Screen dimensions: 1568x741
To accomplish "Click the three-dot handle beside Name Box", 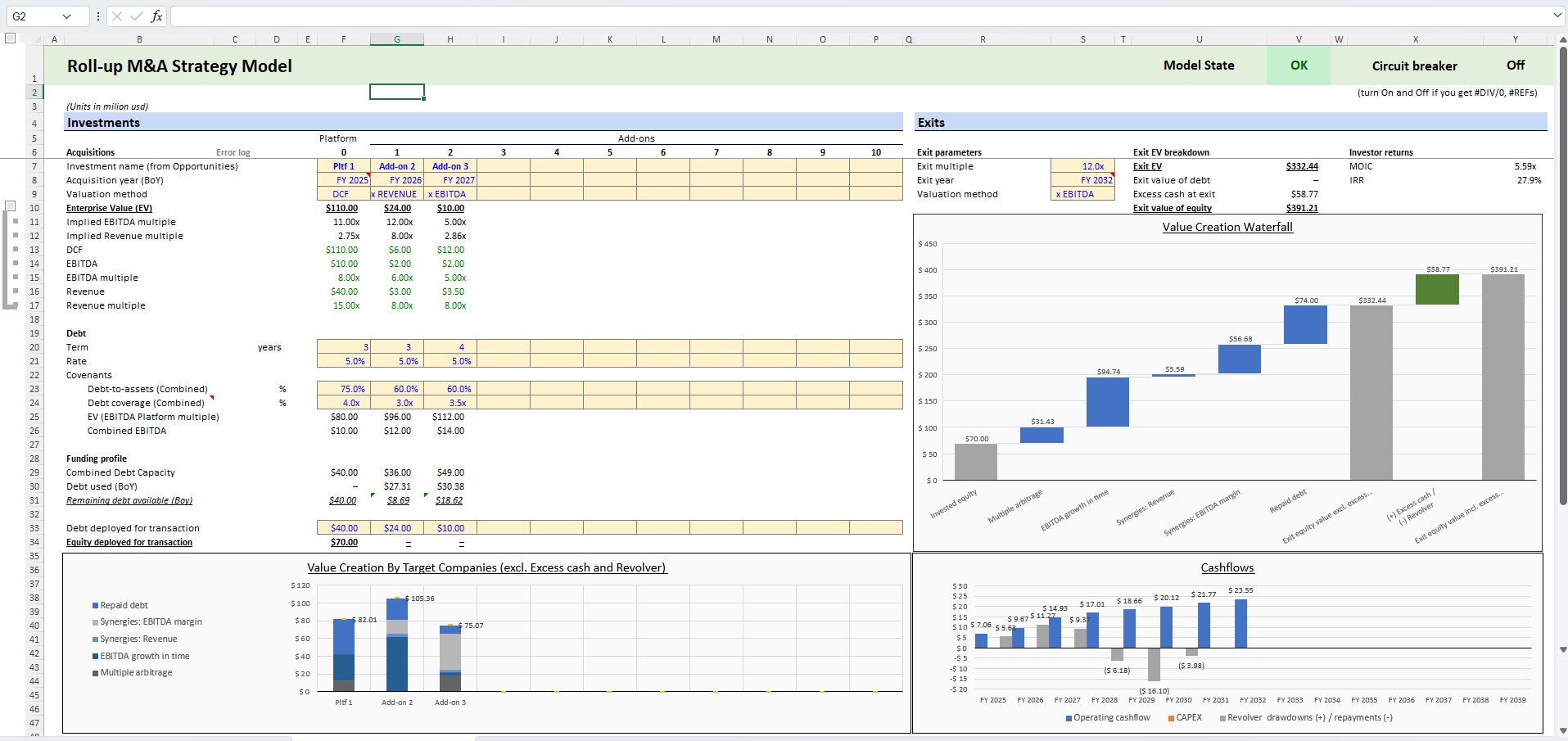I will (x=98, y=16).
